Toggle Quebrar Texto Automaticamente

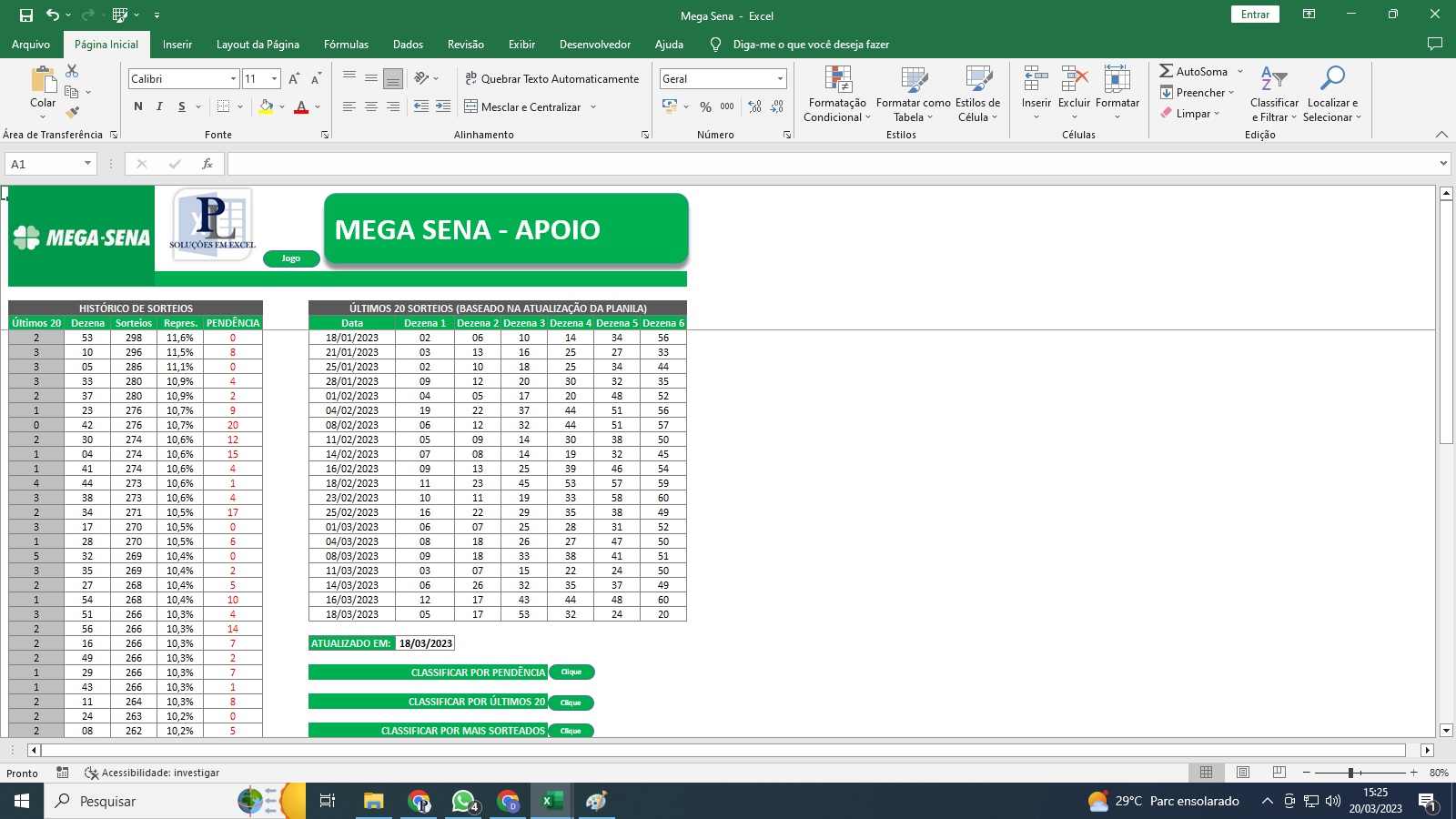coord(551,79)
